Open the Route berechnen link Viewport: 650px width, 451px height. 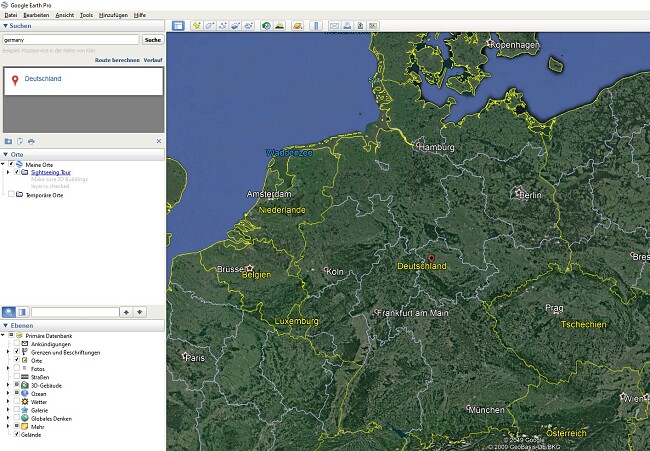pyautogui.click(x=117, y=60)
